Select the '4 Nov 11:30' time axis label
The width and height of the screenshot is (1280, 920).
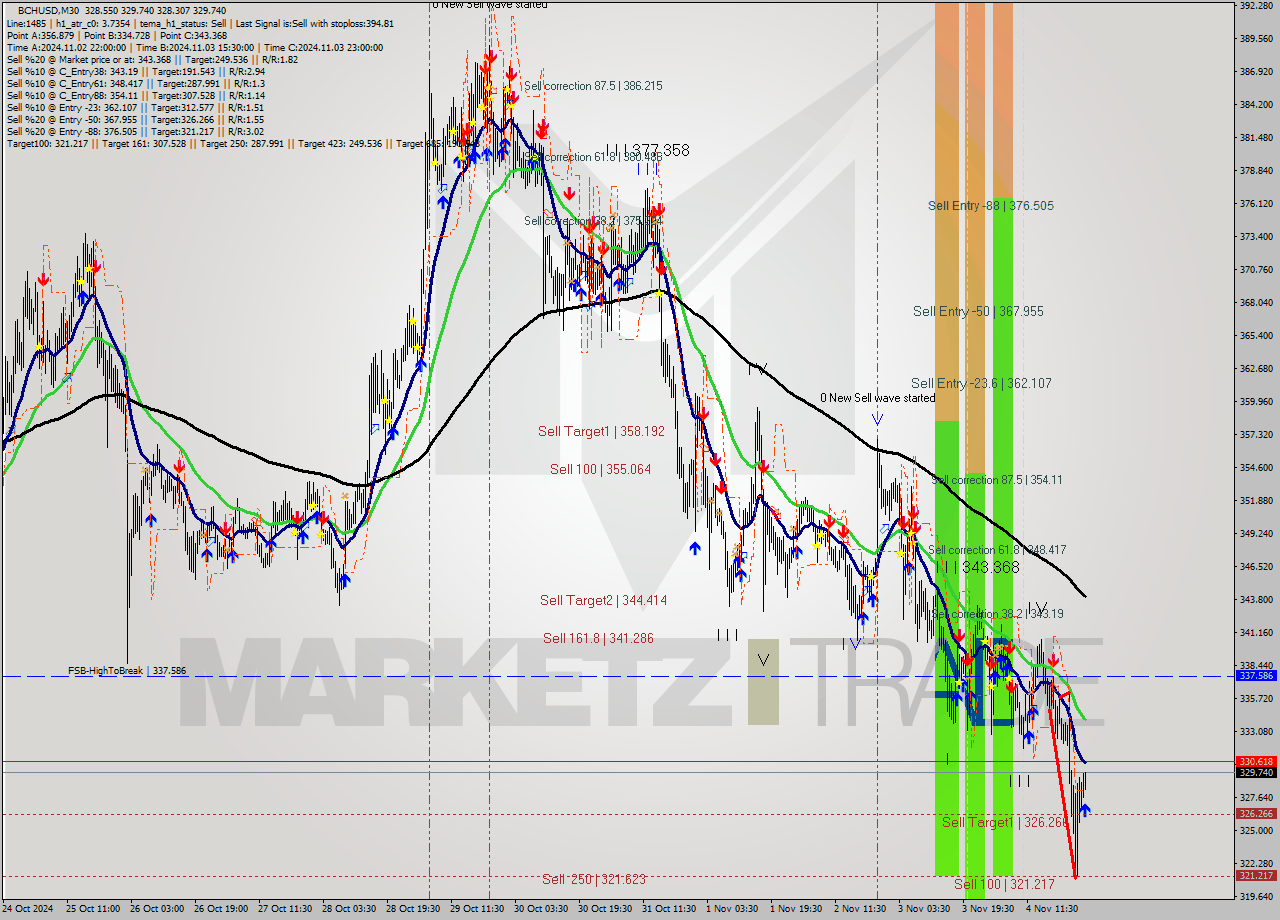pos(1052,909)
